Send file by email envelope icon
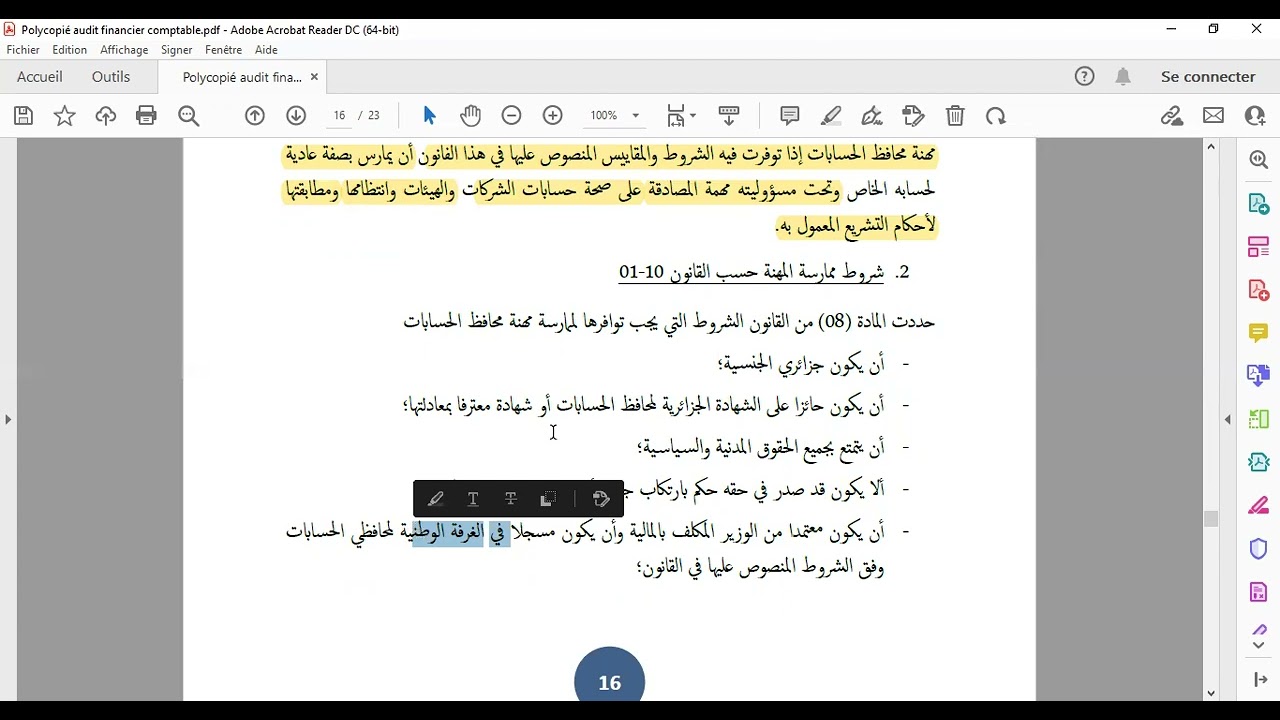 pyautogui.click(x=1213, y=116)
